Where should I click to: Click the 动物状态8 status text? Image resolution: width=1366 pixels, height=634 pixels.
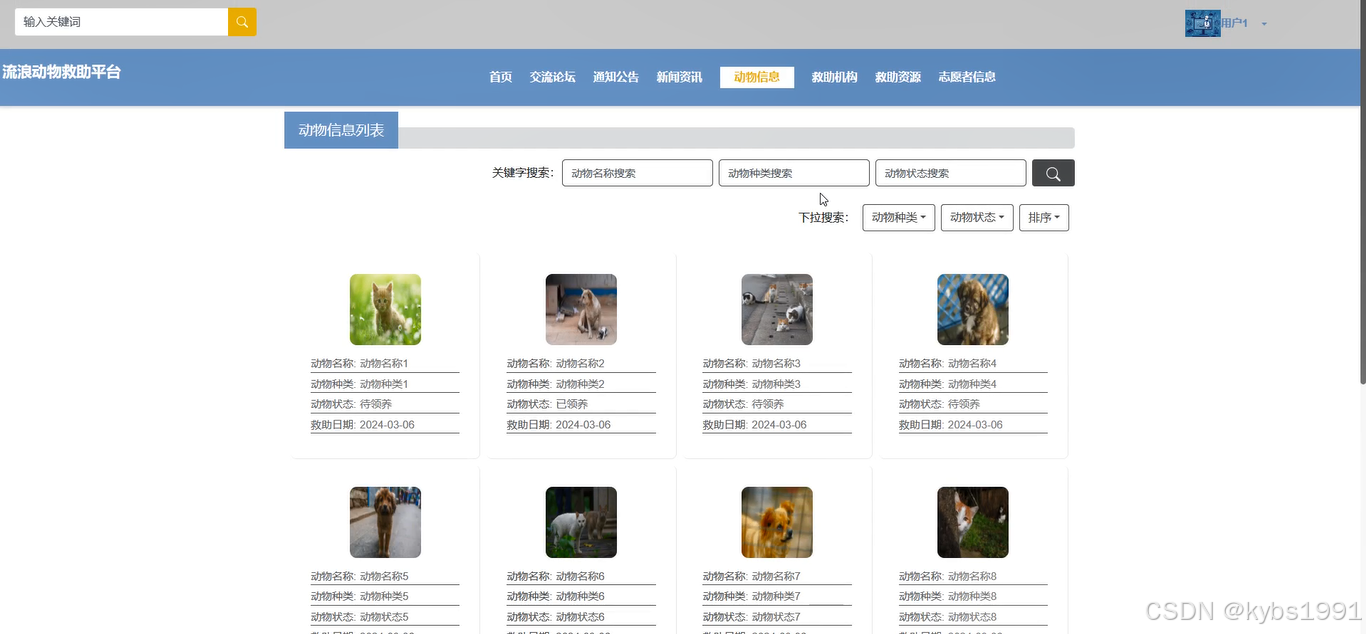972,617
